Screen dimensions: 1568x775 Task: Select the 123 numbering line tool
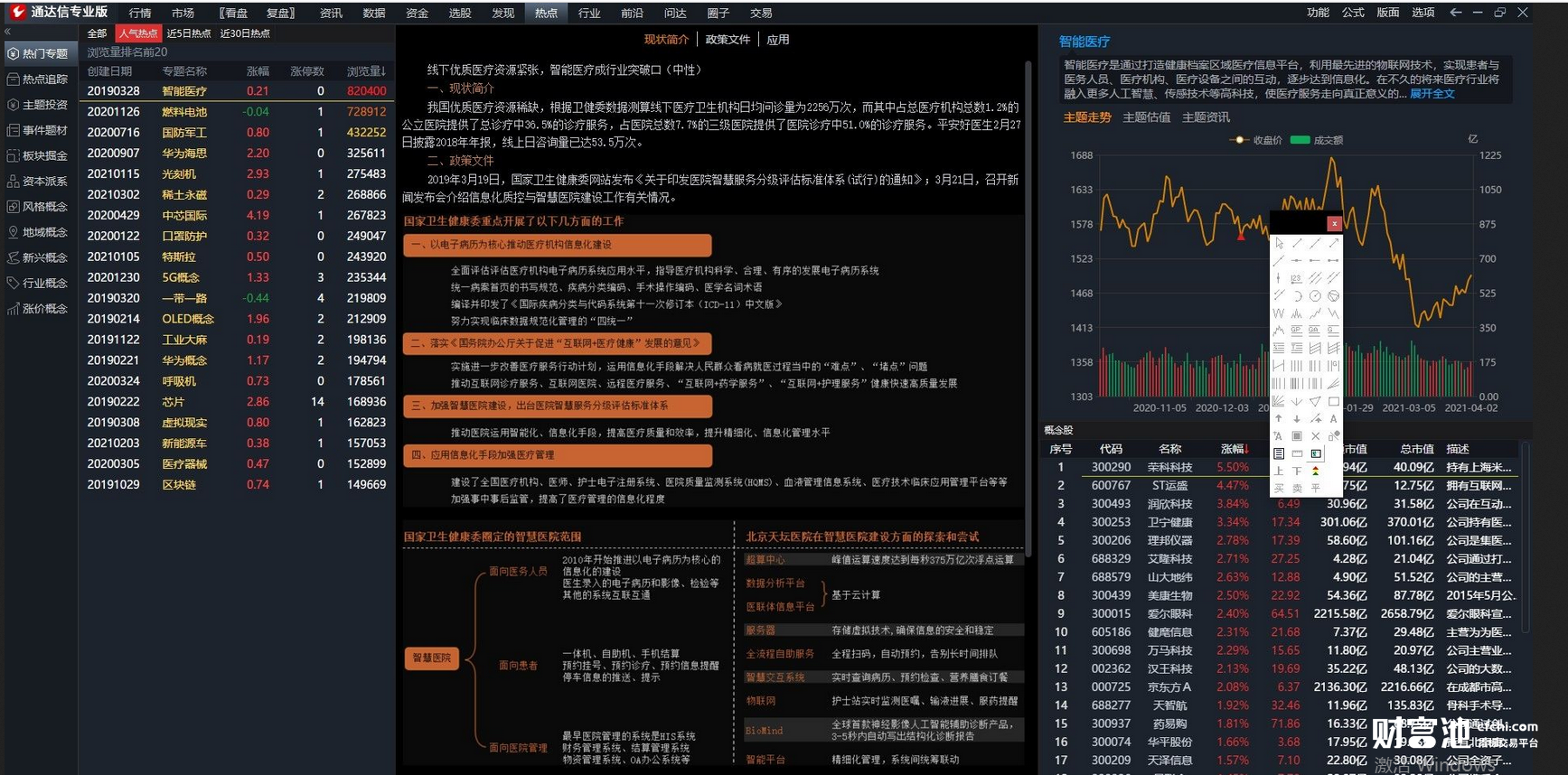click(x=1297, y=278)
